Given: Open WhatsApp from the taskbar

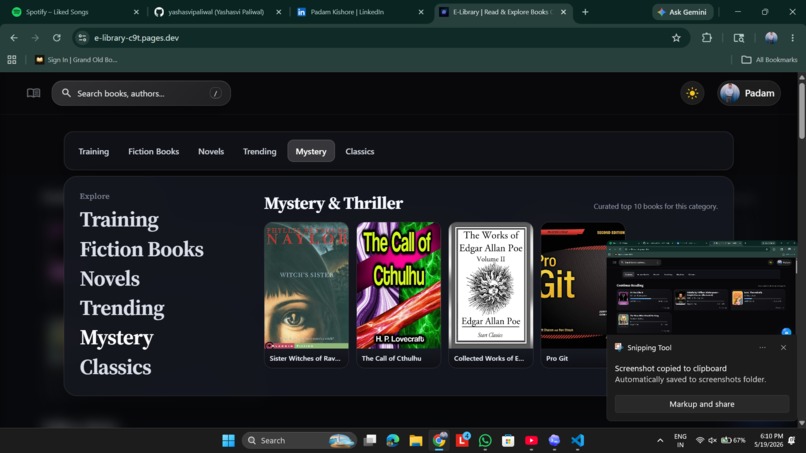Looking at the screenshot, I should pos(485,441).
